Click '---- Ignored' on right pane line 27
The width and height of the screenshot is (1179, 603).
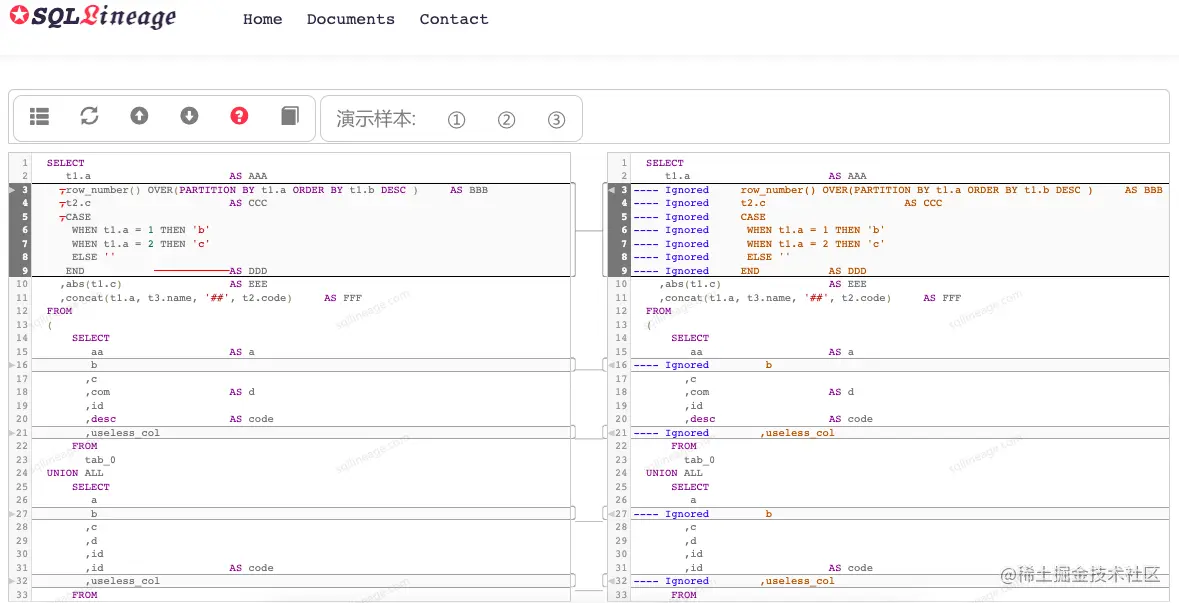[671, 514]
